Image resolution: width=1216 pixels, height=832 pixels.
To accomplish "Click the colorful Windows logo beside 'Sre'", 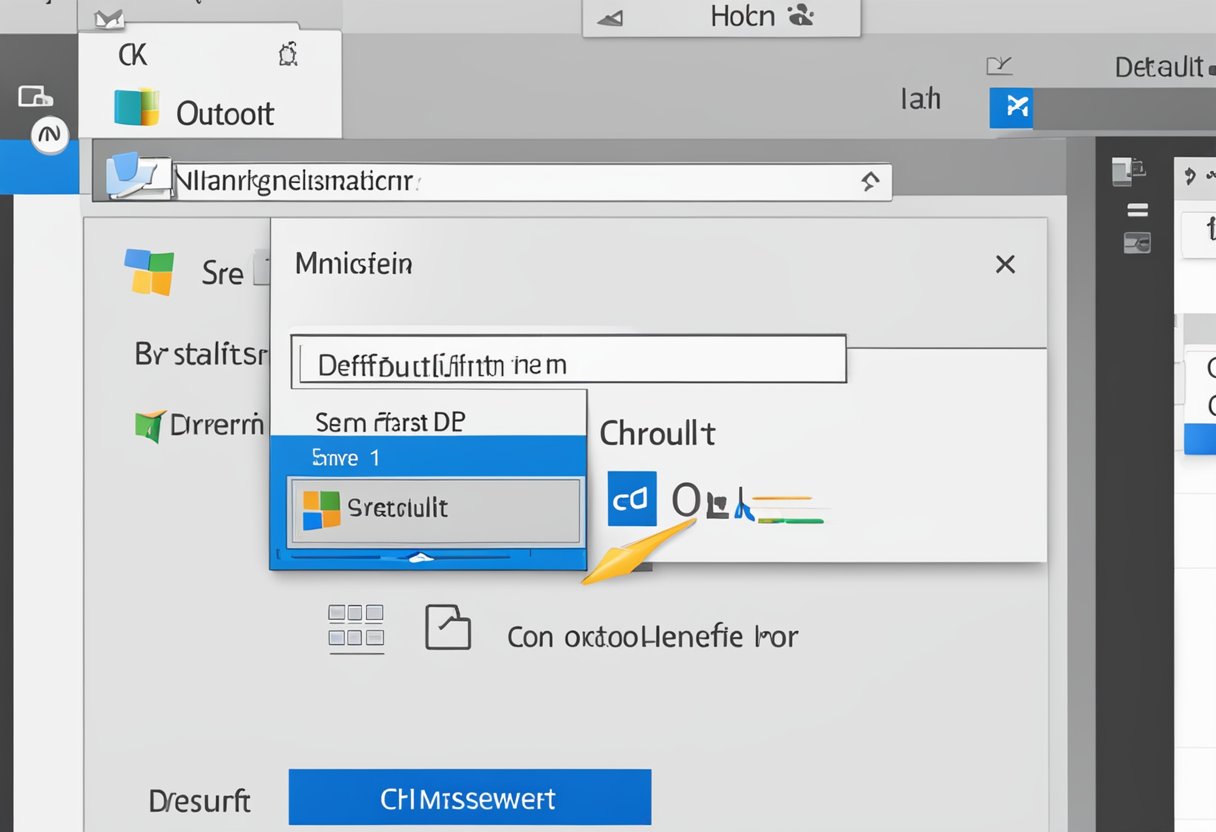I will pos(151,268).
